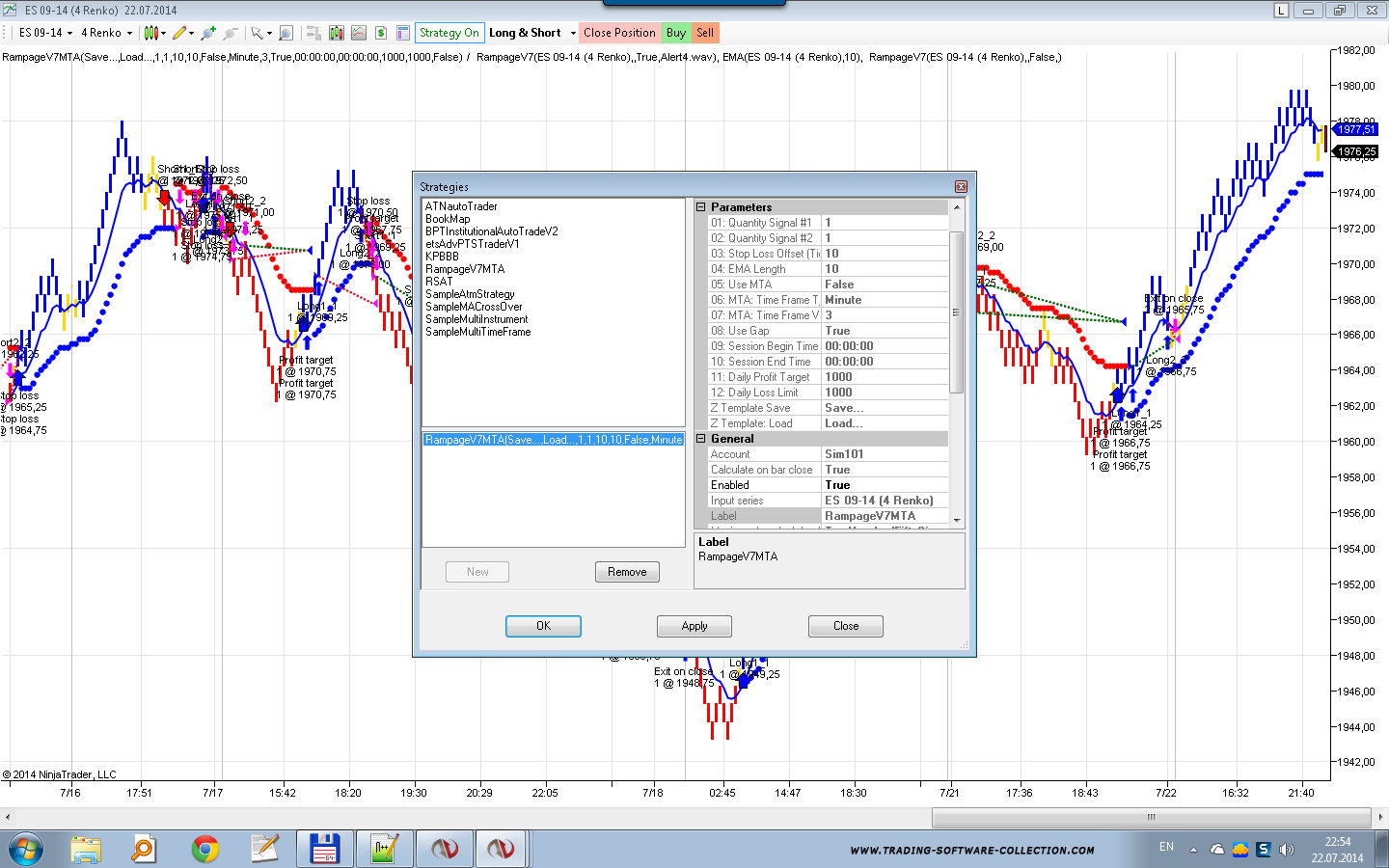The image size is (1389, 868).
Task: Open the Strategies dollar-sign icon
Action: pyautogui.click(x=381, y=33)
